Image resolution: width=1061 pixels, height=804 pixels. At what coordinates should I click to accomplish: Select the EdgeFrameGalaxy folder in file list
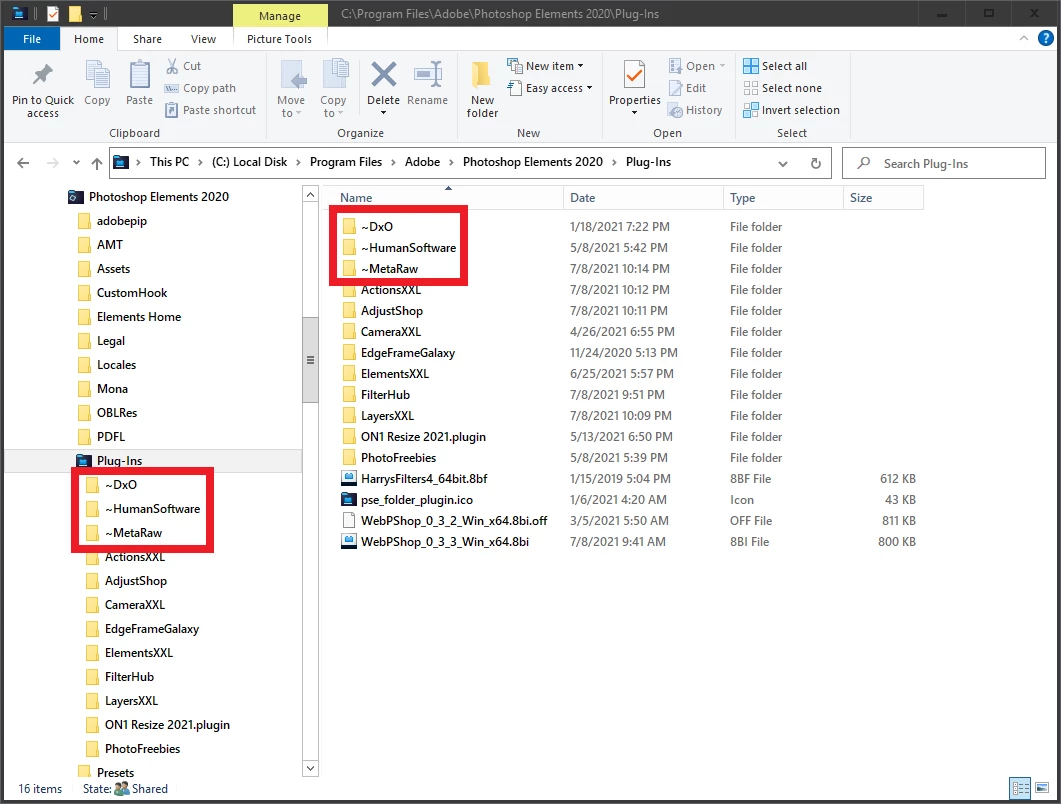click(x=407, y=353)
